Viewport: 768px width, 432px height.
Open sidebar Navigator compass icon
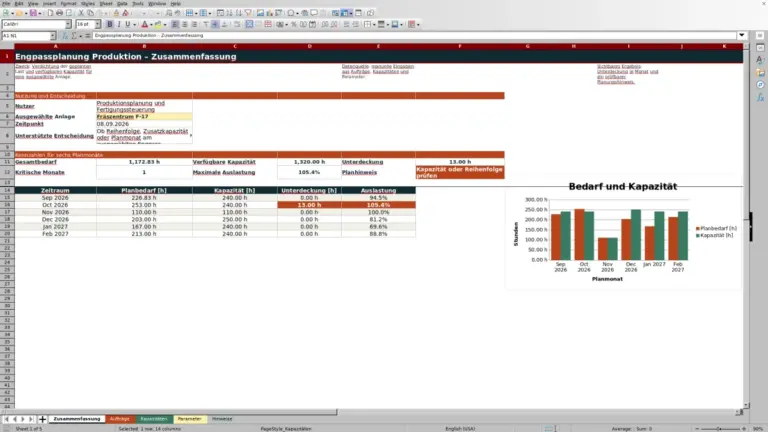click(760, 85)
